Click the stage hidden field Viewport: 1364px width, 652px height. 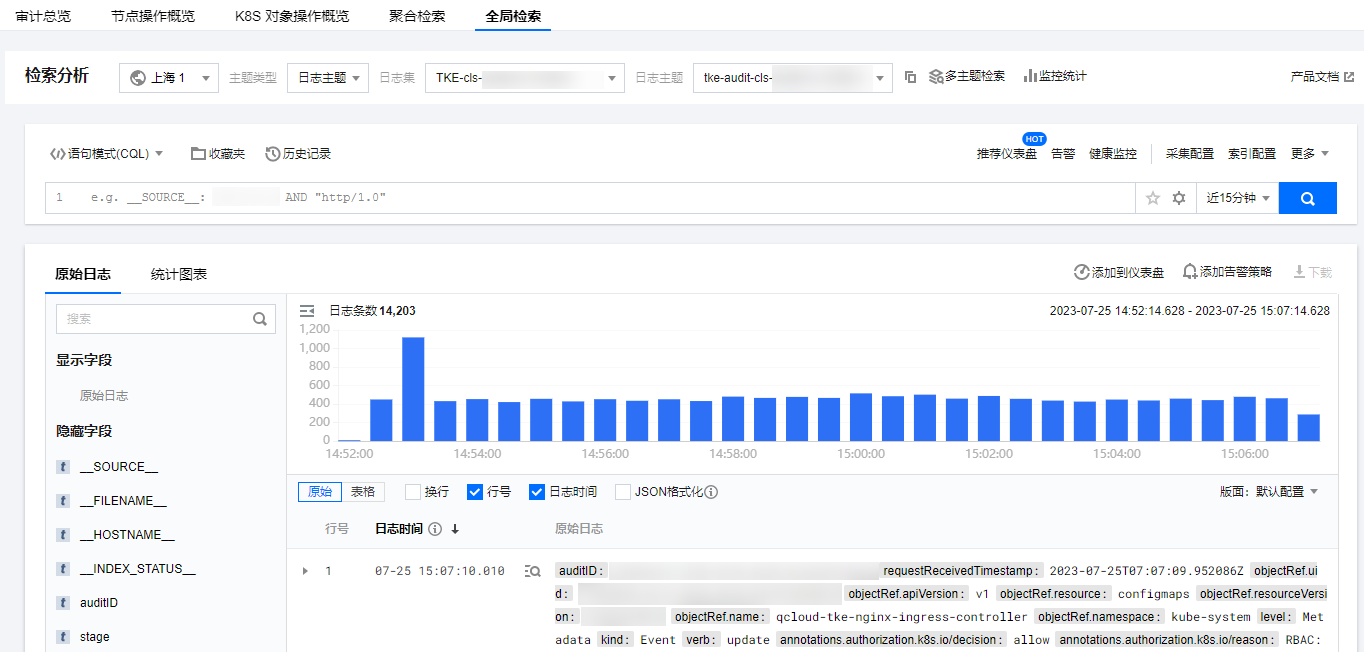pos(95,637)
